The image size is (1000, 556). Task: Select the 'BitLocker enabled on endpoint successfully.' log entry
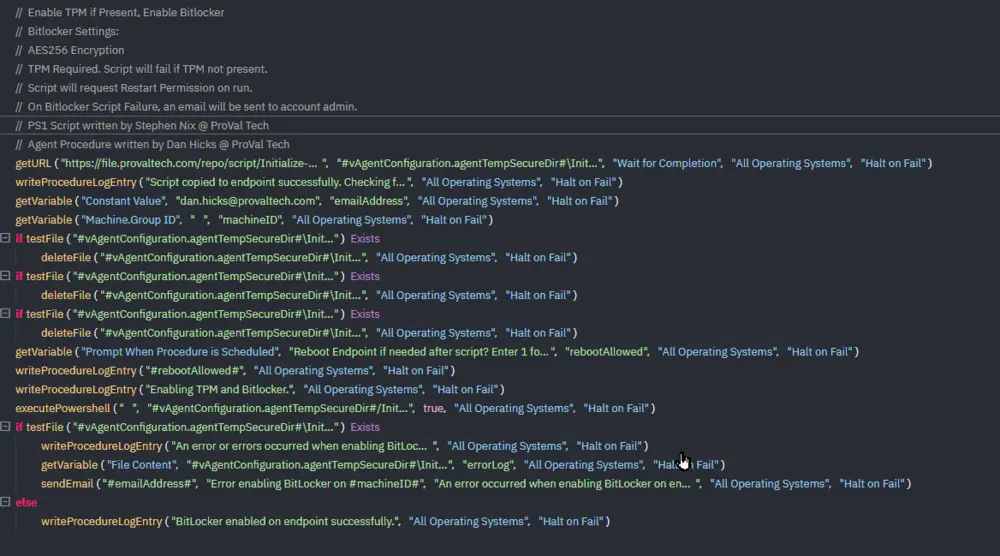click(x=325, y=521)
